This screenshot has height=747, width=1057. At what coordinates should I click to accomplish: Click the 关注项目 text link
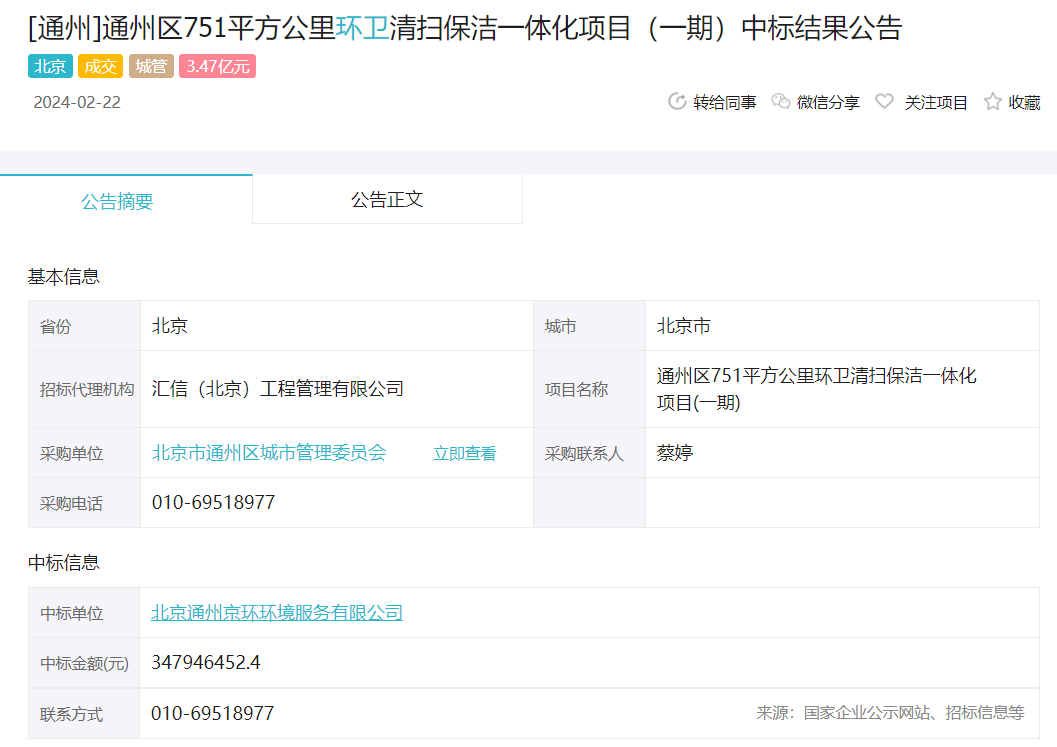[x=936, y=102]
